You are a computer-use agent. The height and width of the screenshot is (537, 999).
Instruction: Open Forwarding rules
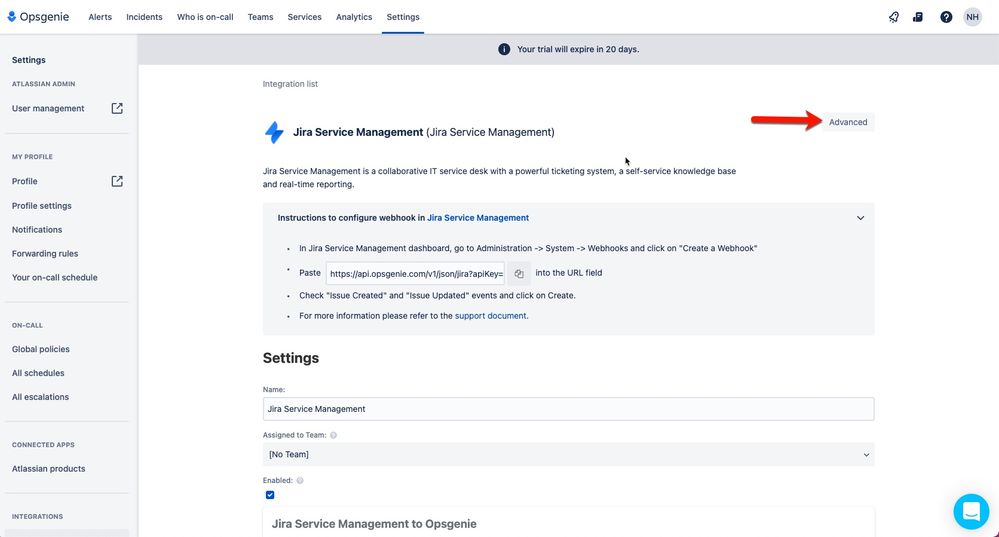point(45,254)
